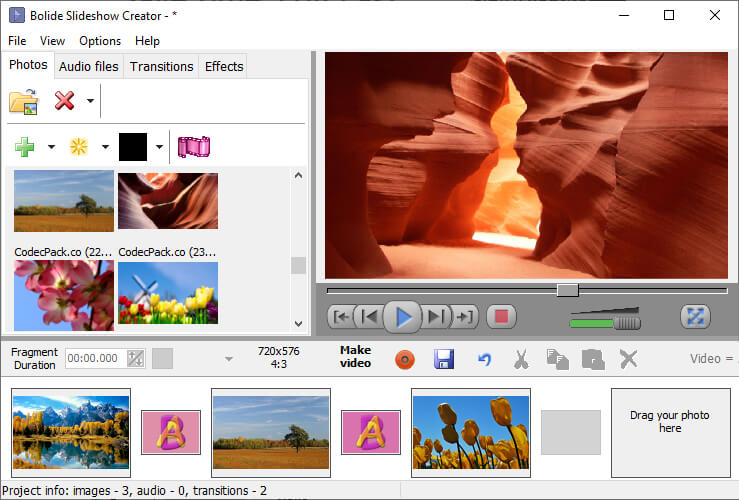
Task: Click the red disc Make video icon
Action: (404, 359)
